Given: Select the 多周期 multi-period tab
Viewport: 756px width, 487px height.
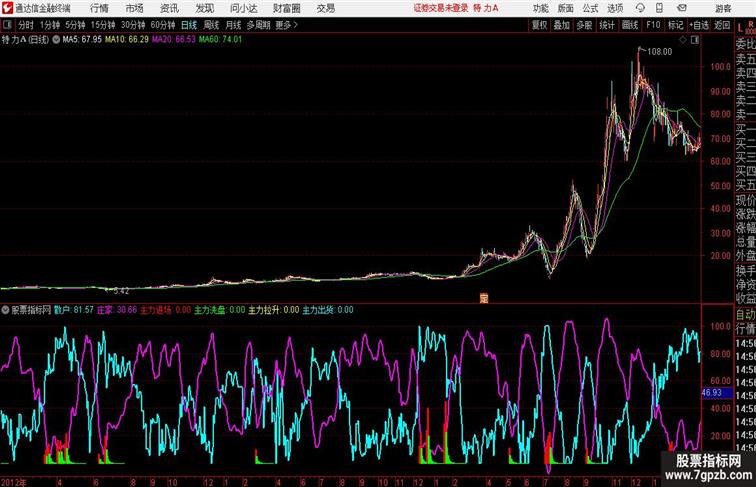Looking at the screenshot, I should point(258,25).
